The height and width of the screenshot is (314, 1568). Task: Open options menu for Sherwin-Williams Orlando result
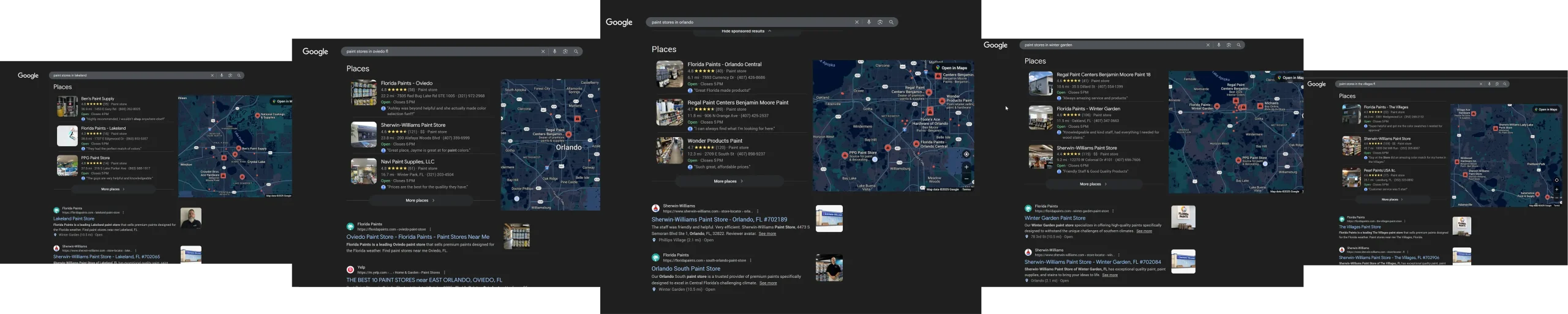[758, 211]
